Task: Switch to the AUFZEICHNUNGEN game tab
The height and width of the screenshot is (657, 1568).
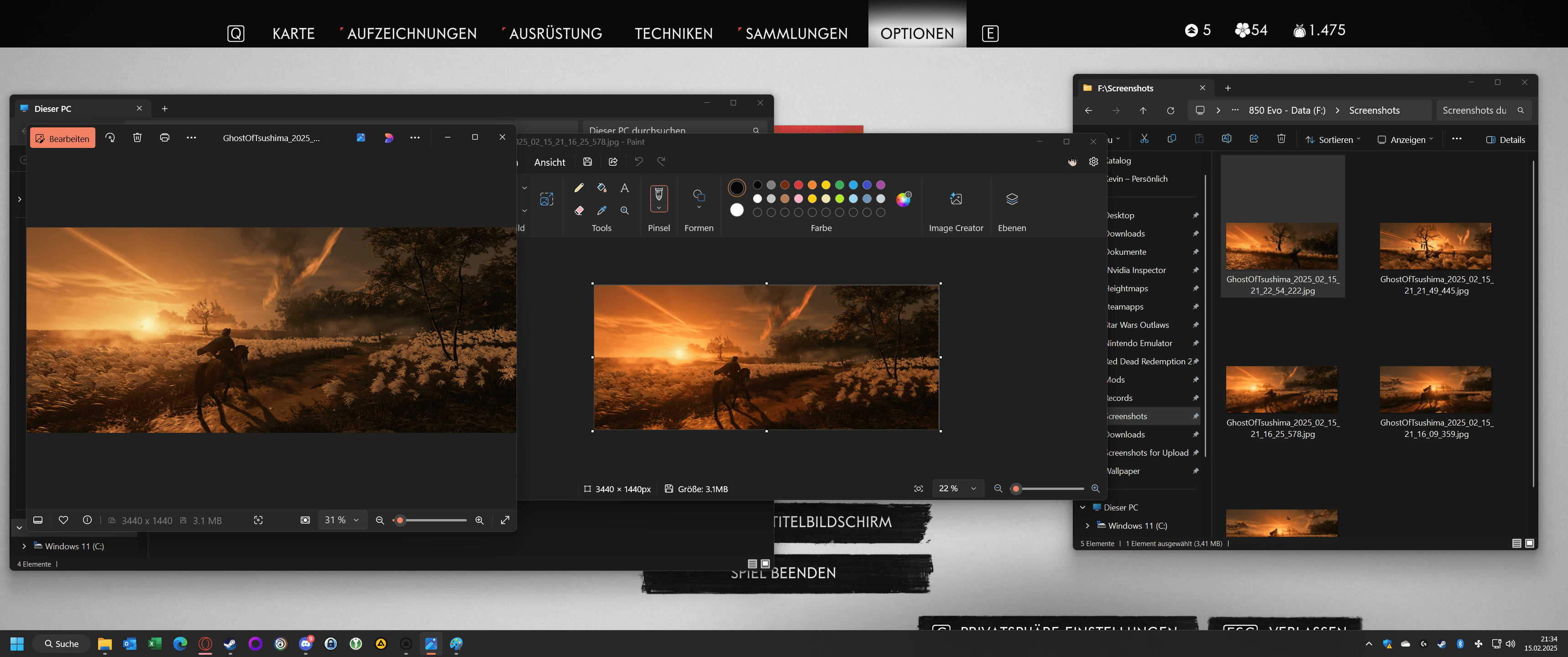Action: [412, 33]
